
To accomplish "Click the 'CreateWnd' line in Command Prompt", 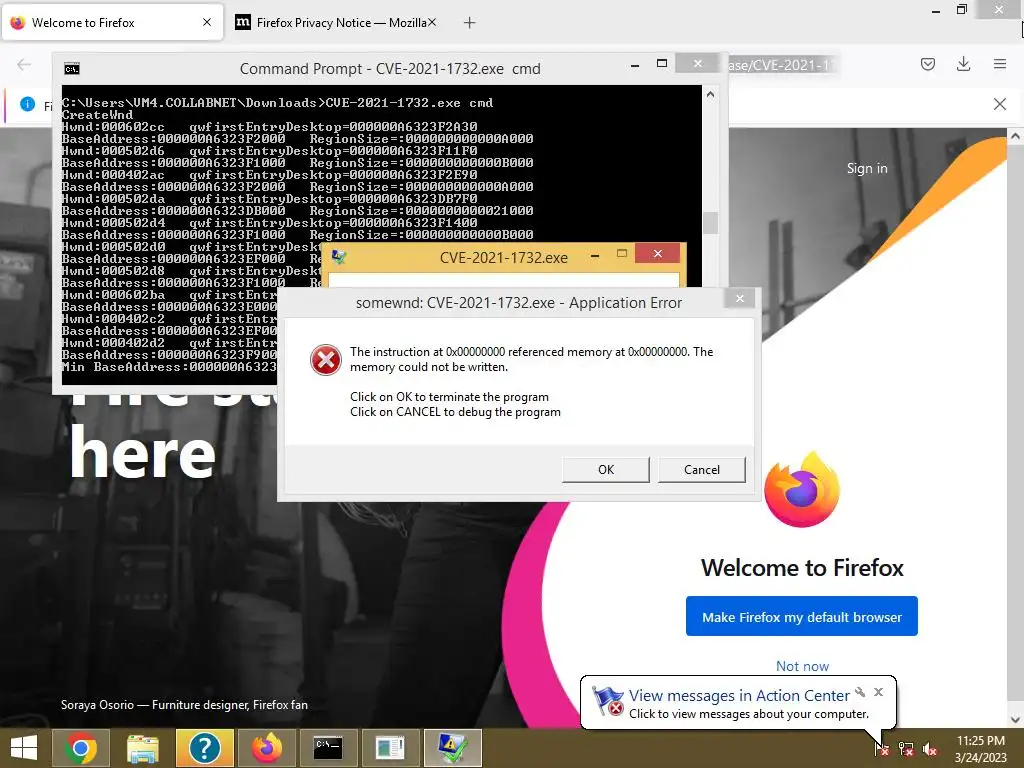I will (97, 115).
